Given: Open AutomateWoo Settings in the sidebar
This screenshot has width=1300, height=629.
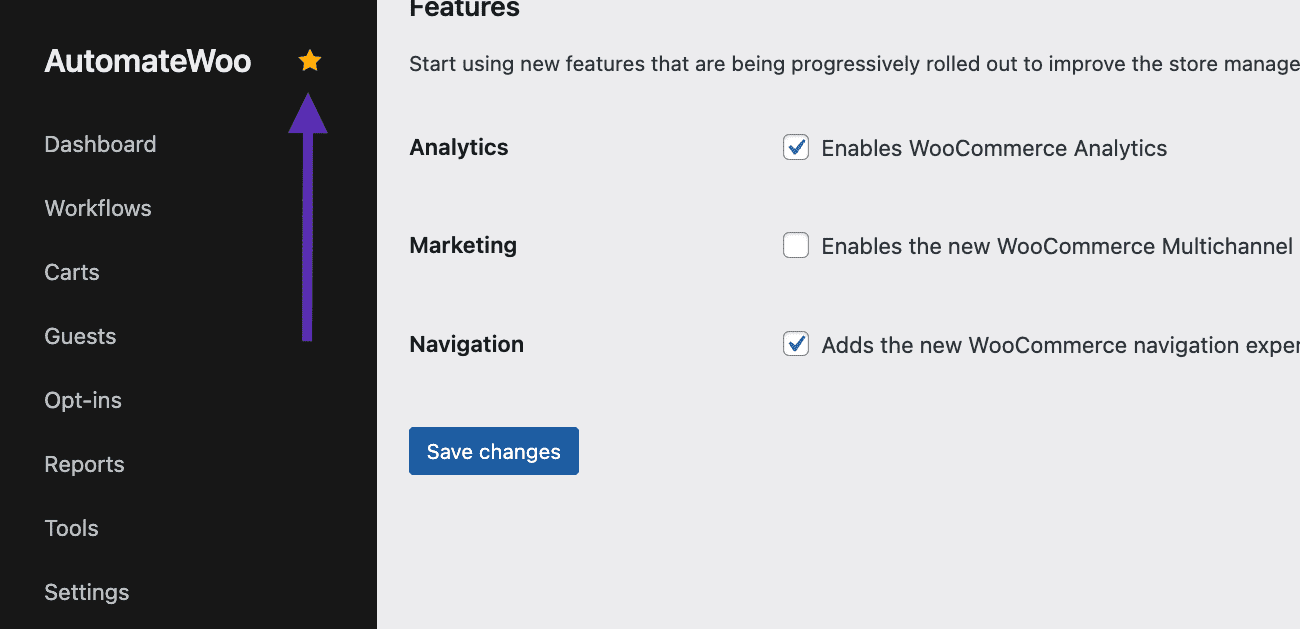Looking at the screenshot, I should [x=87, y=592].
